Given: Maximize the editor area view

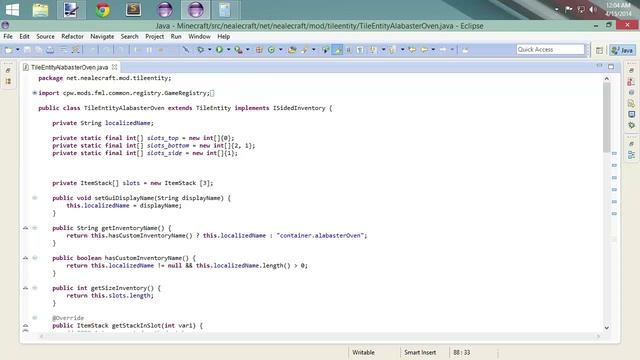Looking at the screenshot, I should pos(611,67).
